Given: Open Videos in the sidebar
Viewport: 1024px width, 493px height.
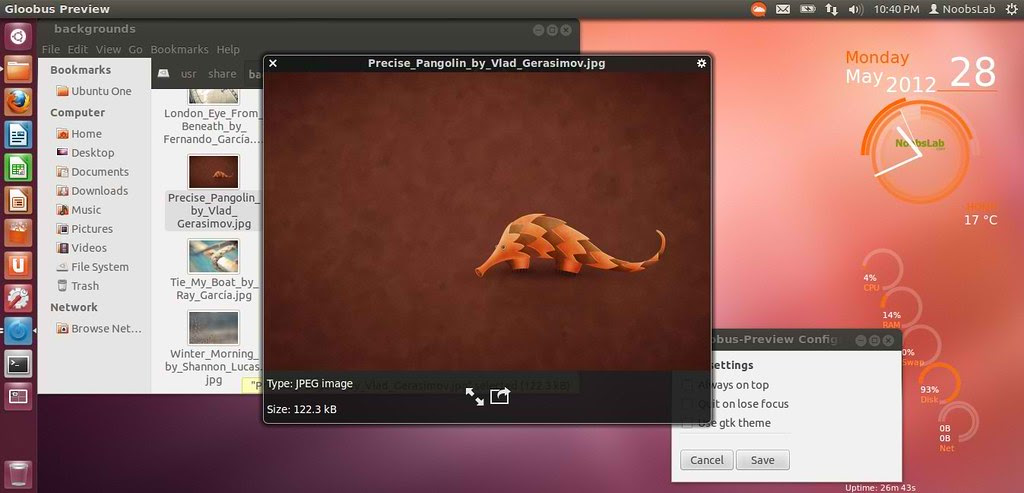Looking at the screenshot, I should [x=82, y=247].
